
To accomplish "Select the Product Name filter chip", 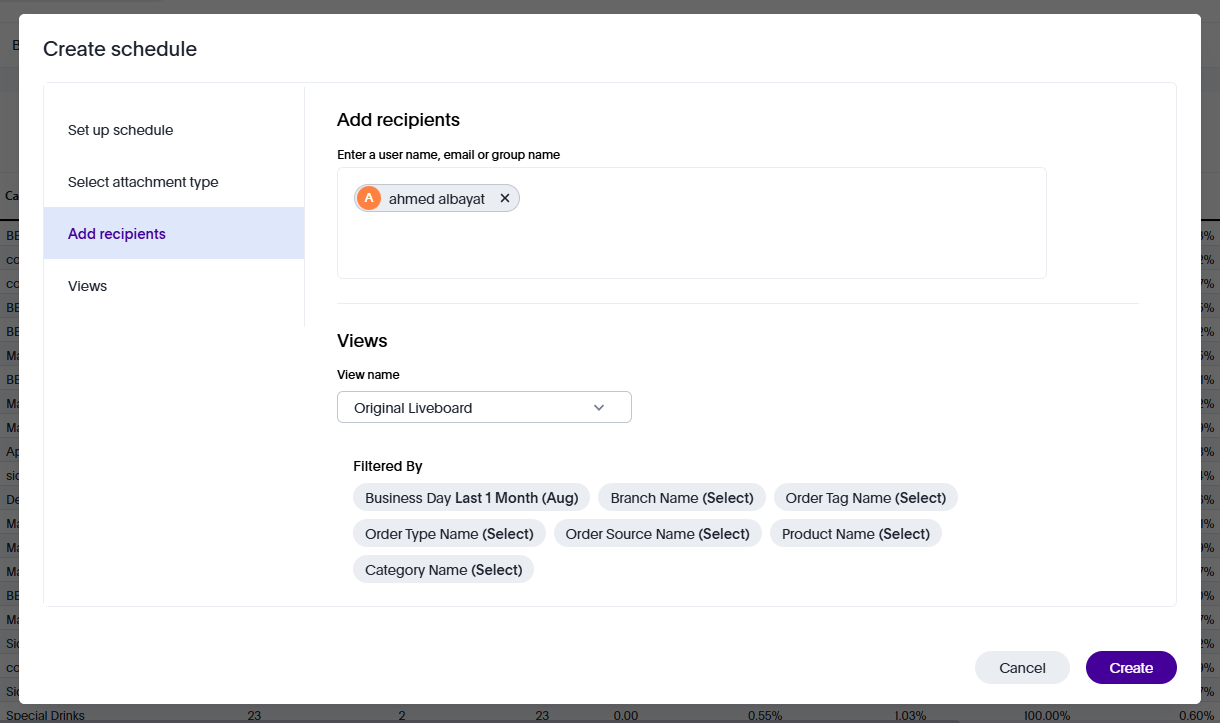I will tap(855, 534).
